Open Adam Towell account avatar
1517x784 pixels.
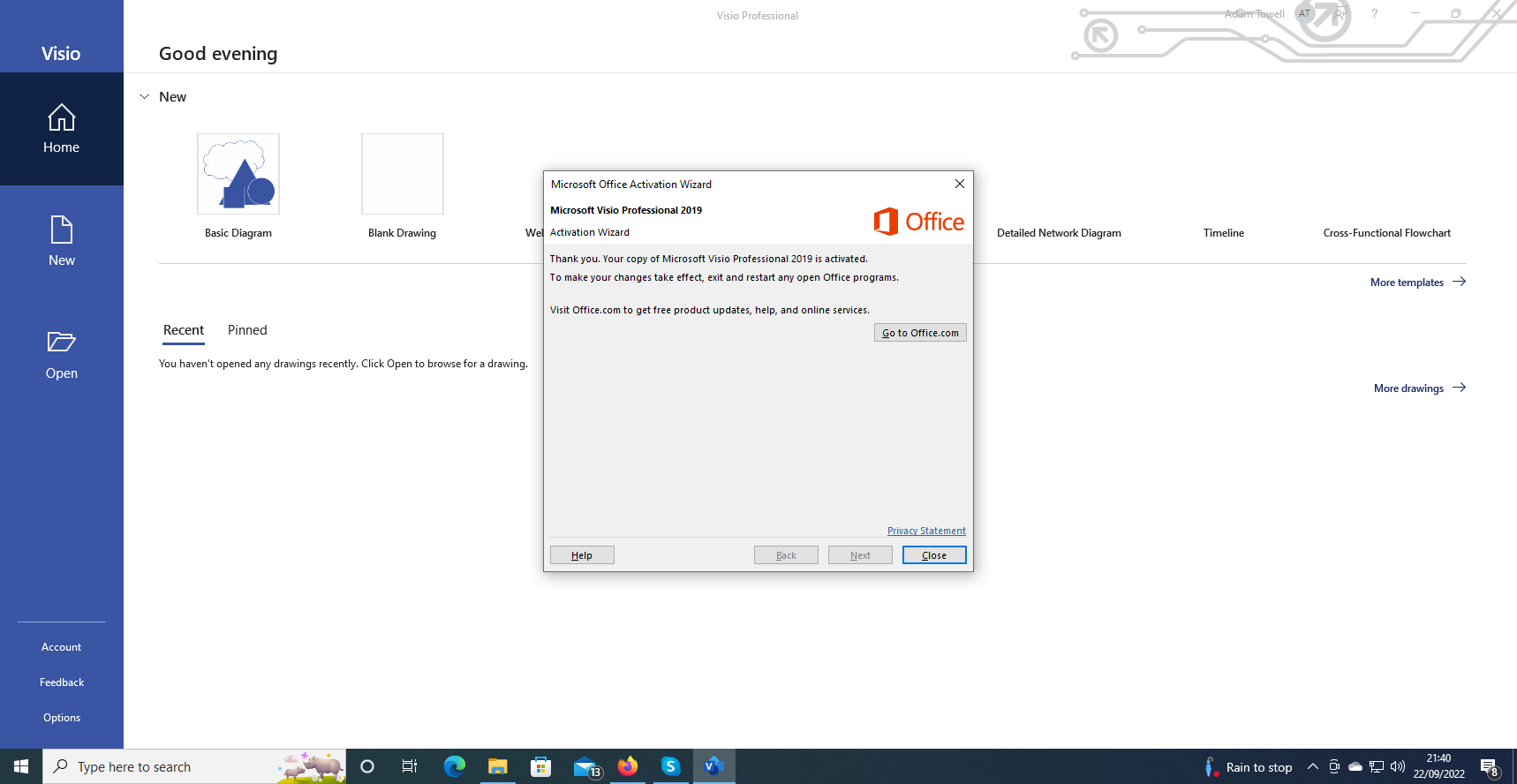tap(1305, 13)
